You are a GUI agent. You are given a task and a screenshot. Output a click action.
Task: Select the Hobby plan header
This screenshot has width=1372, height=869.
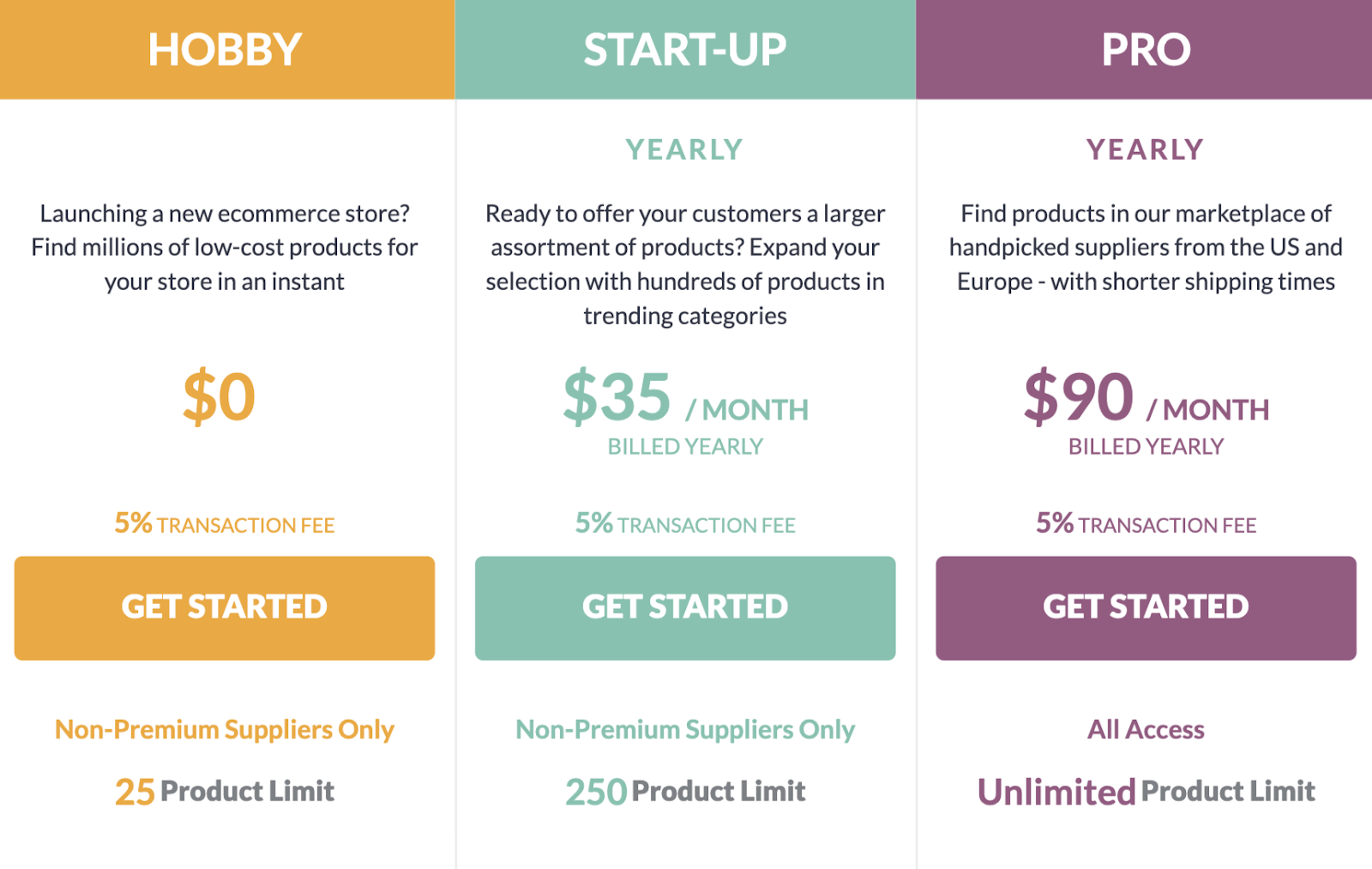[226, 49]
